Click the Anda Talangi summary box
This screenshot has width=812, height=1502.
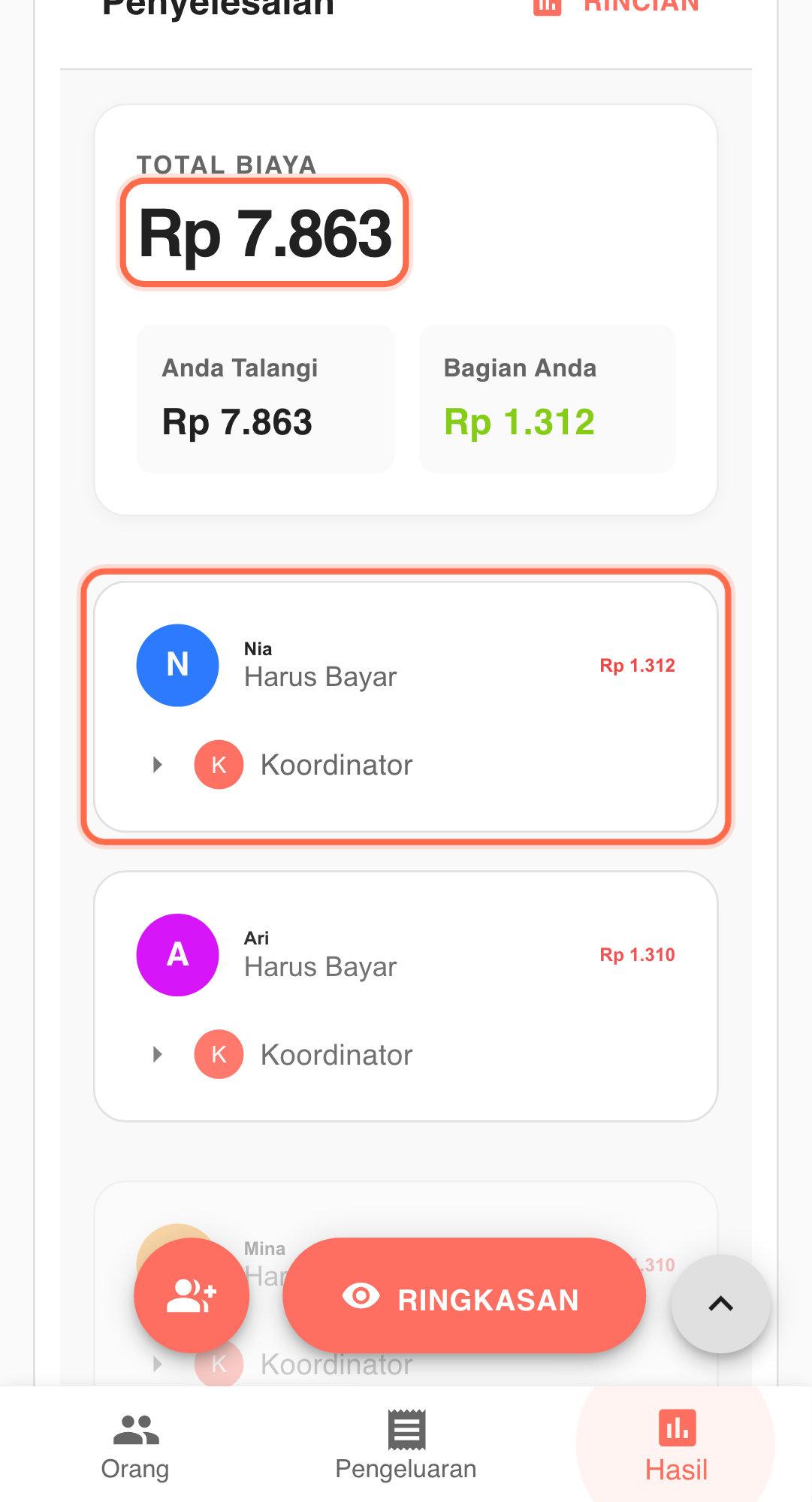point(265,398)
